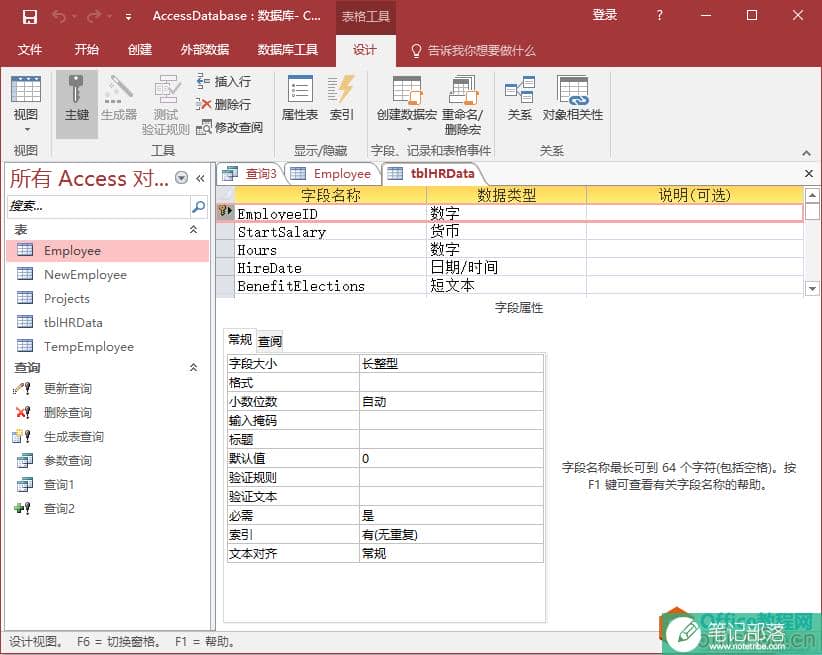Collapse the 查询 group
The height and width of the screenshot is (655, 822).
pos(193,368)
